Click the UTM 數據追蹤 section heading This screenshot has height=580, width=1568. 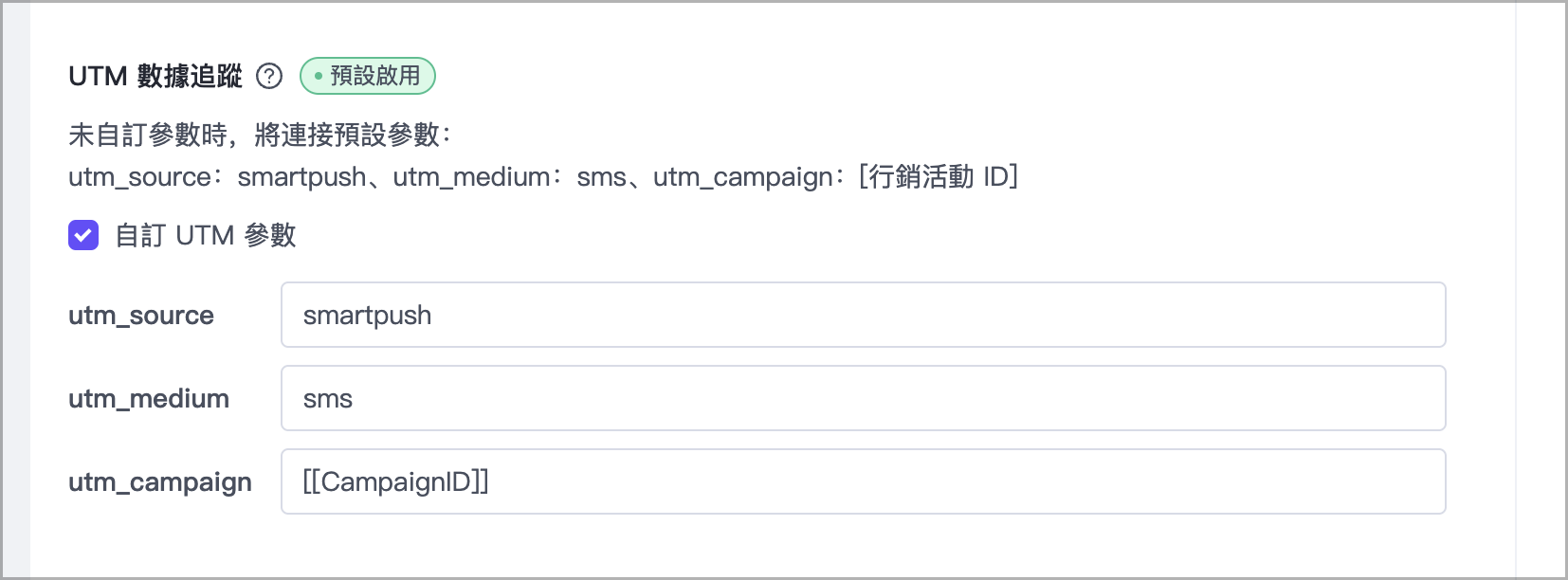pyautogui.click(x=155, y=77)
